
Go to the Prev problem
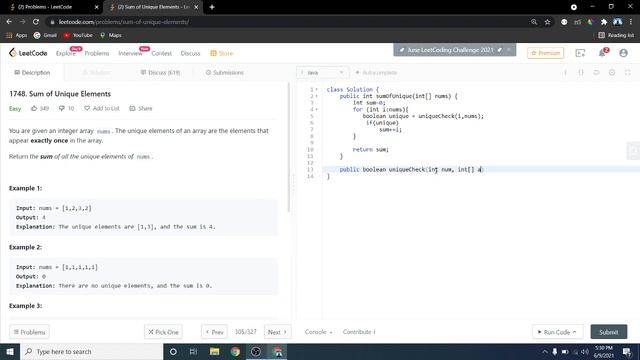[x=214, y=332]
